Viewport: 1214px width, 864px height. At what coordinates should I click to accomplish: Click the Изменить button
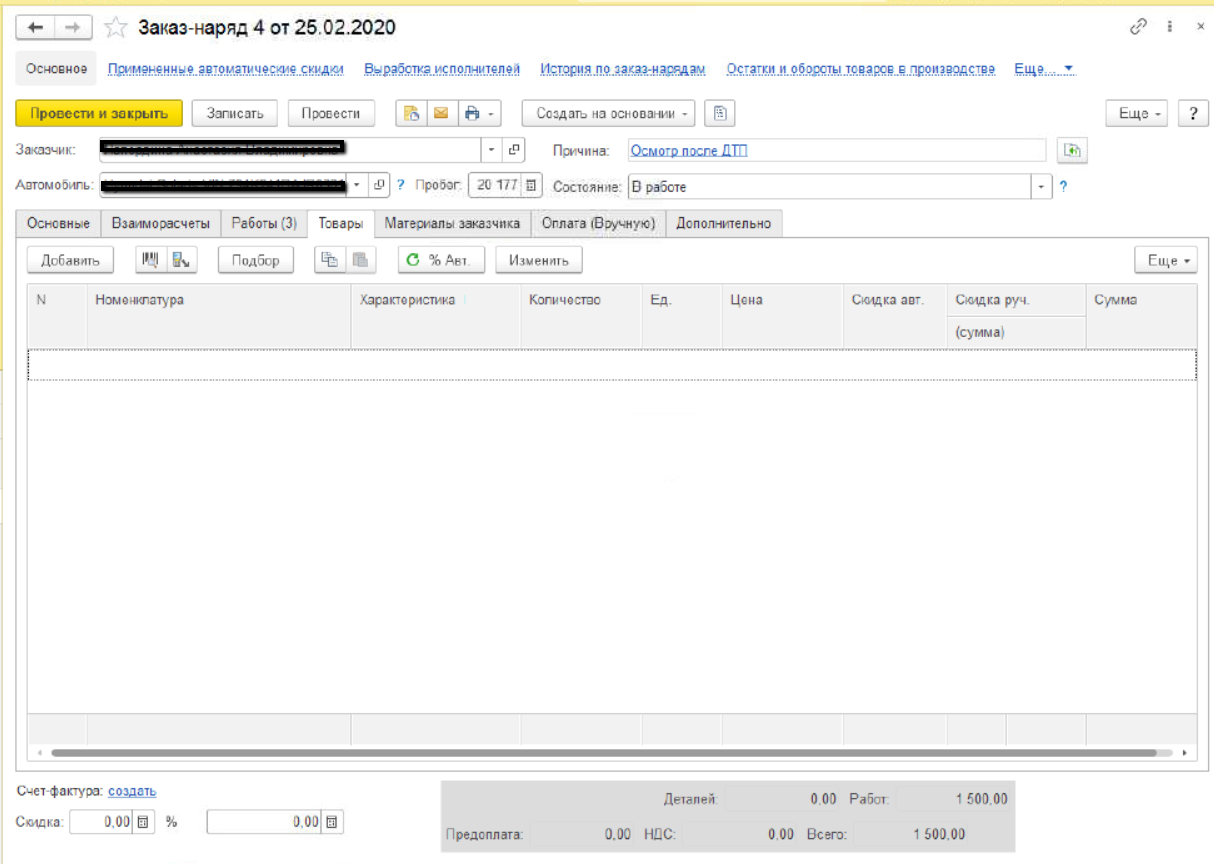(x=539, y=260)
